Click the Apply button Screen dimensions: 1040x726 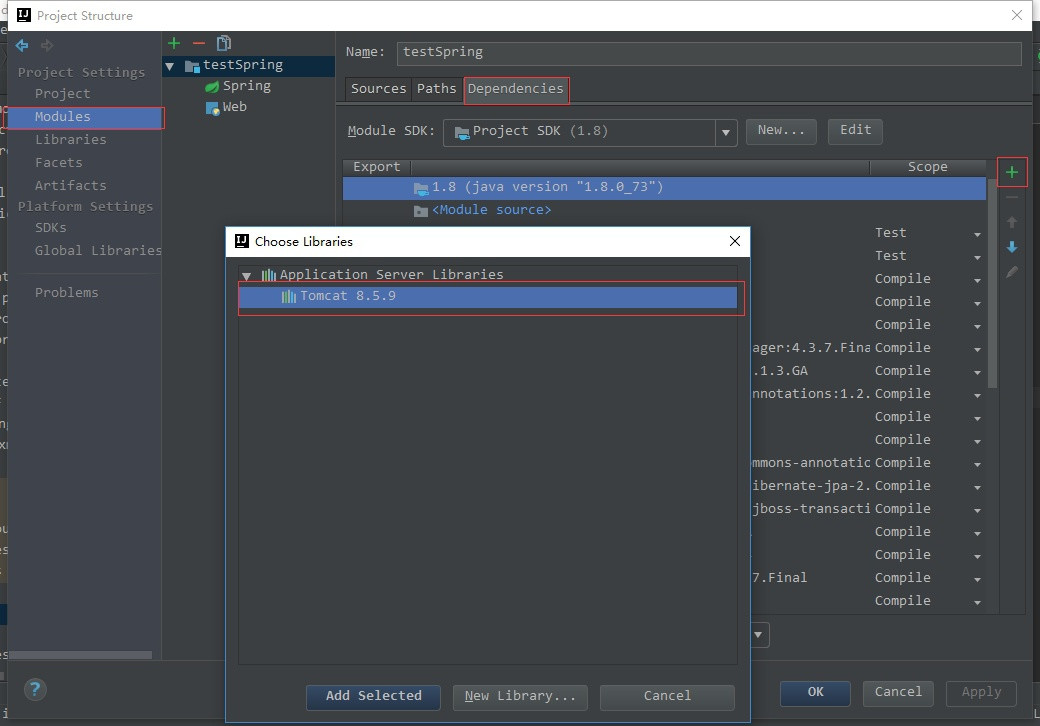click(x=981, y=693)
